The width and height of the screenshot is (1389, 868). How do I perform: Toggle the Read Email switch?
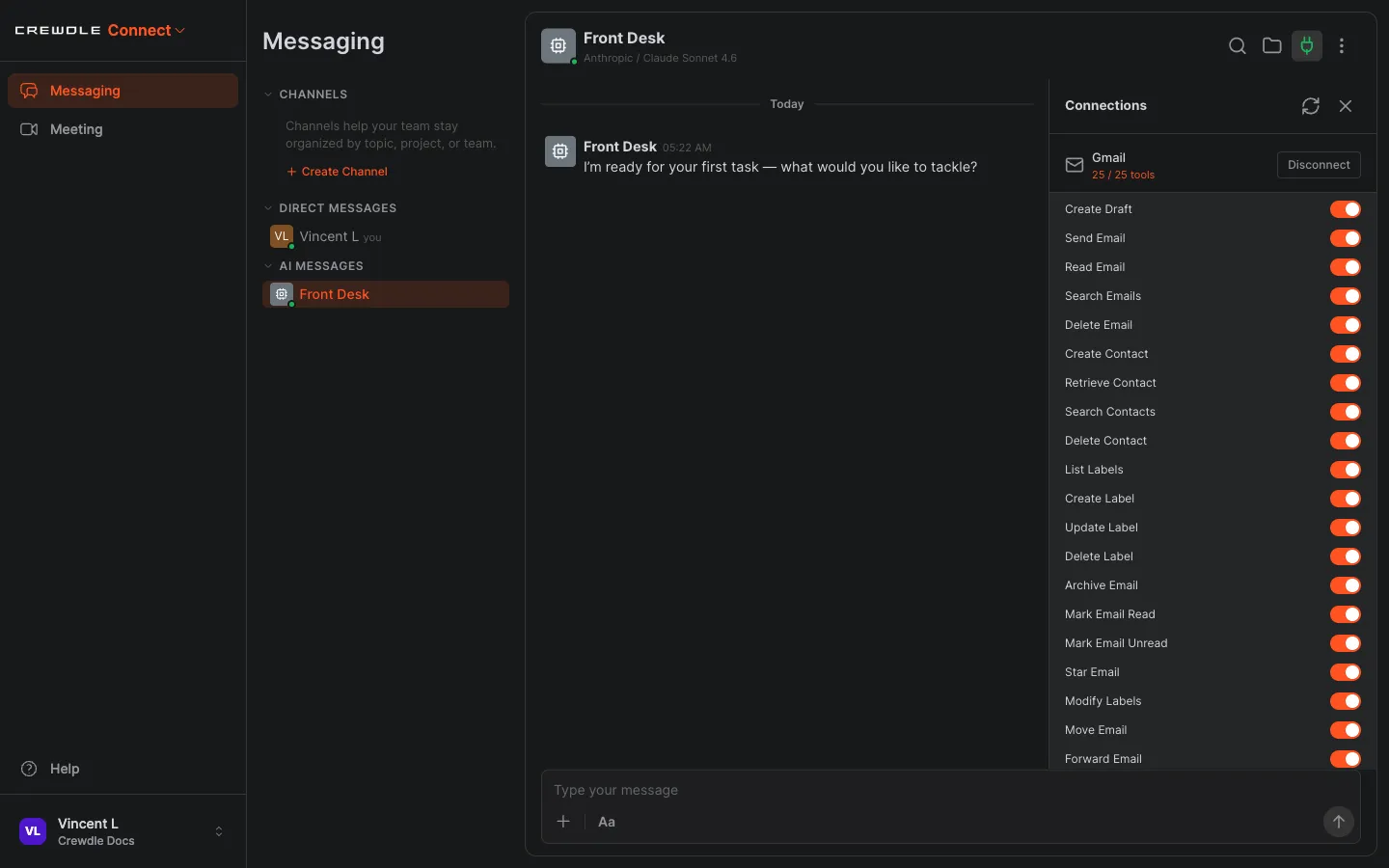tap(1345, 267)
